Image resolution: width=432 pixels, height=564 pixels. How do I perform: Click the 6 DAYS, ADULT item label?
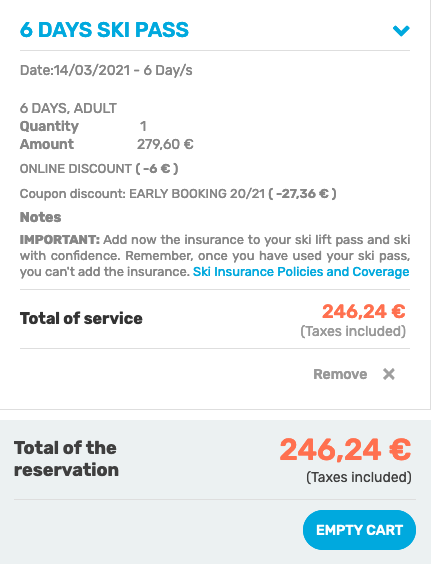coord(68,108)
